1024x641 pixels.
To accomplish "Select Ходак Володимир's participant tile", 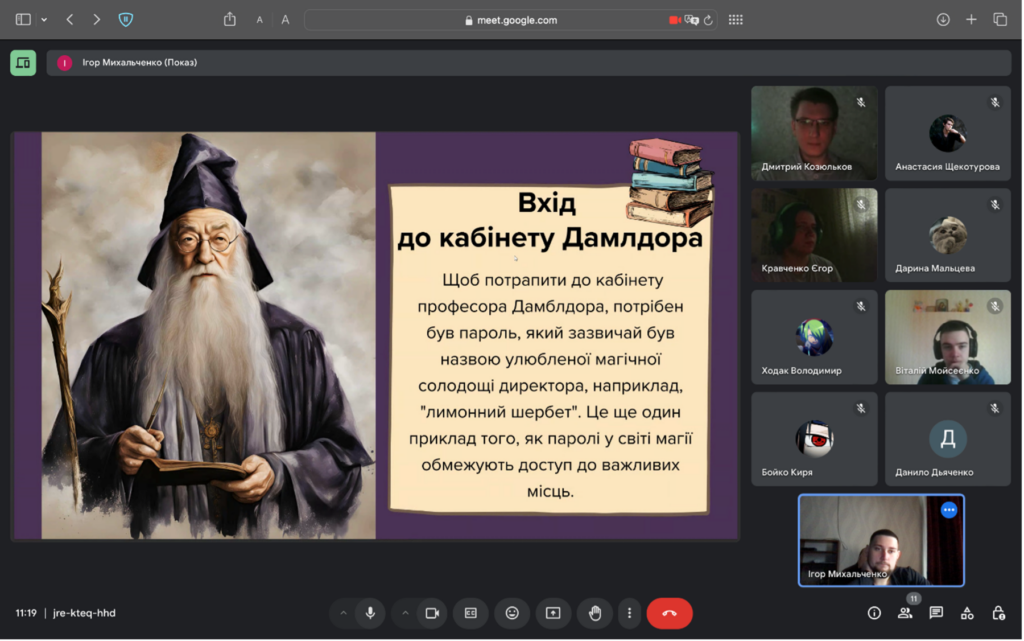I will pos(814,337).
